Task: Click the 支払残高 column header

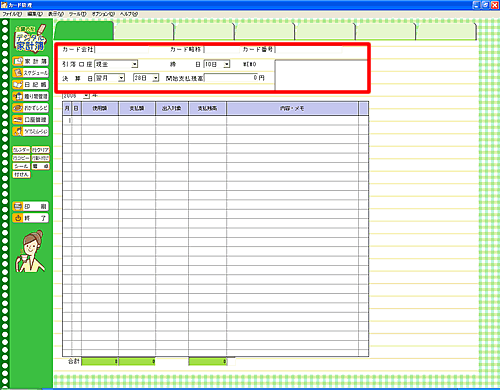Action: click(x=208, y=109)
